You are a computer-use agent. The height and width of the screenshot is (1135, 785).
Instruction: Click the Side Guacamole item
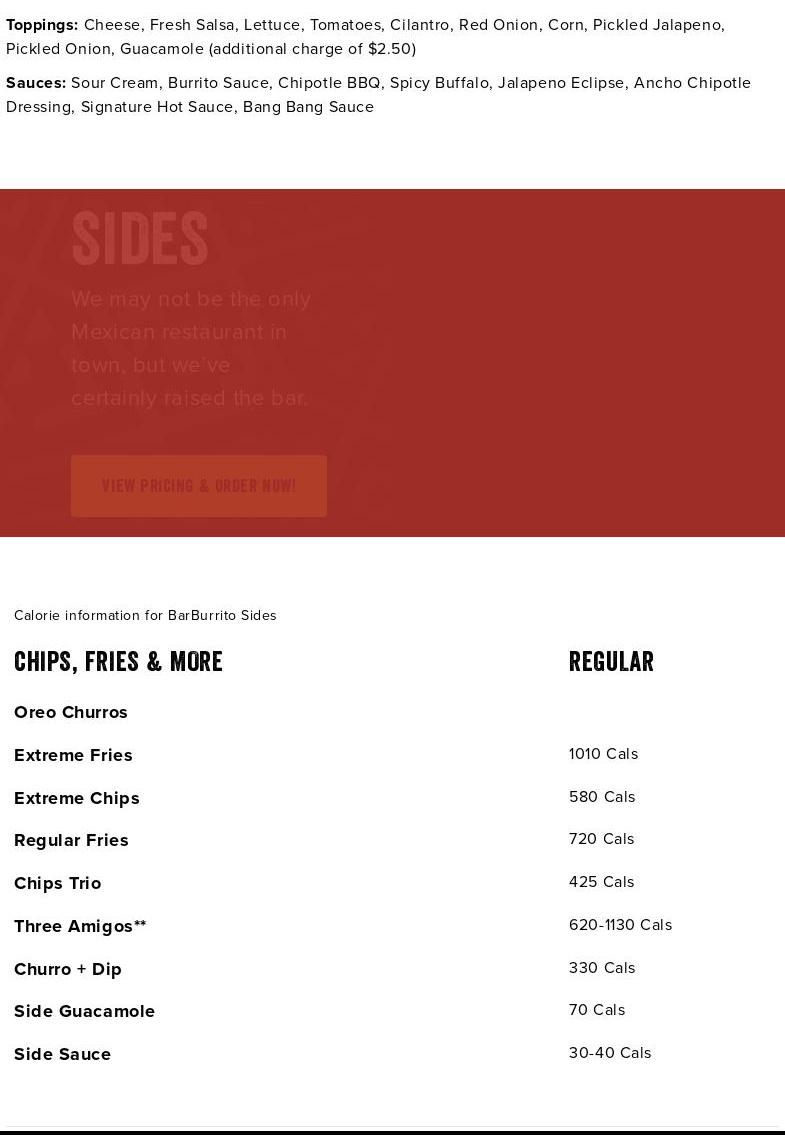85,1011
